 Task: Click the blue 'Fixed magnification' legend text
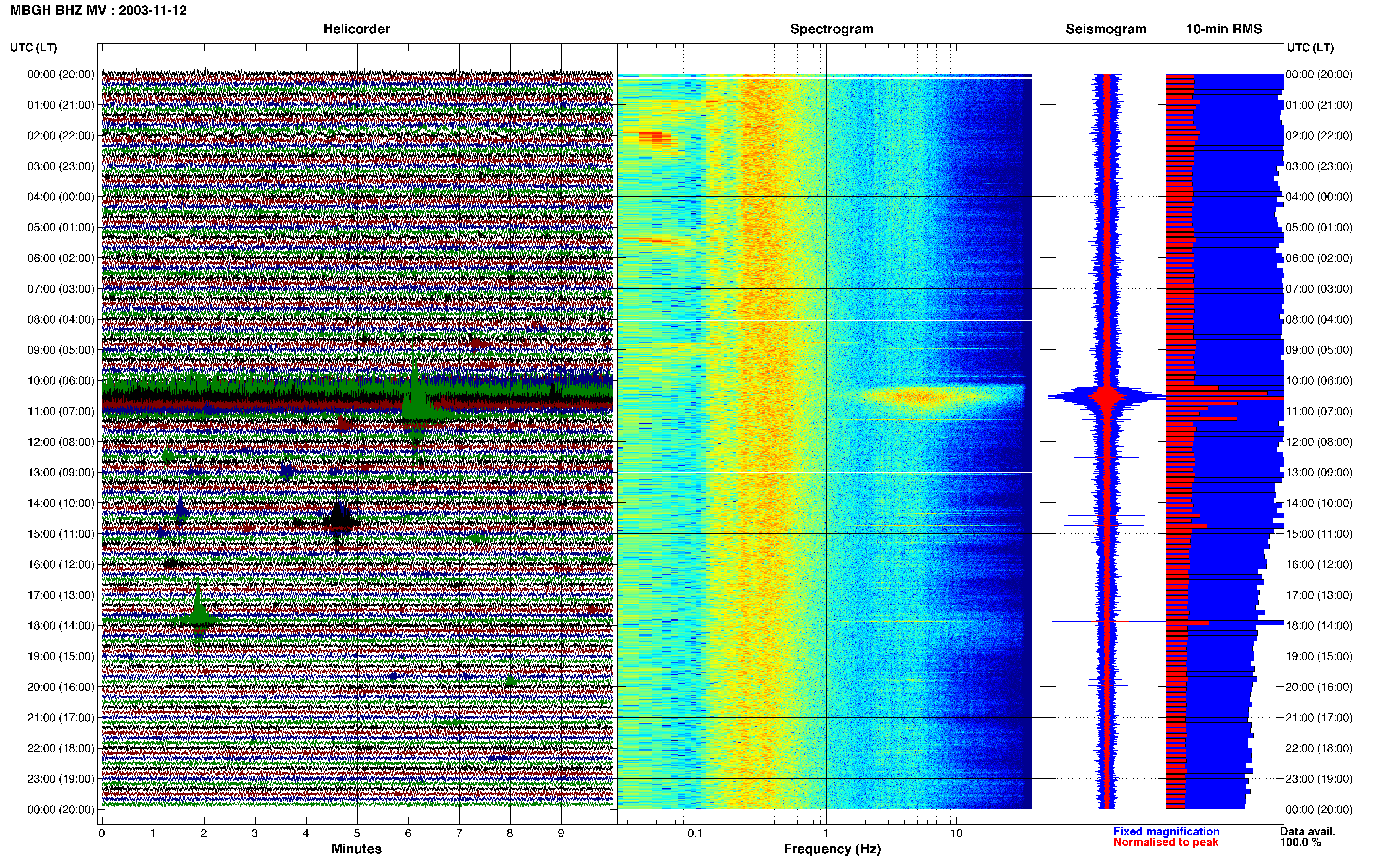(x=1166, y=831)
